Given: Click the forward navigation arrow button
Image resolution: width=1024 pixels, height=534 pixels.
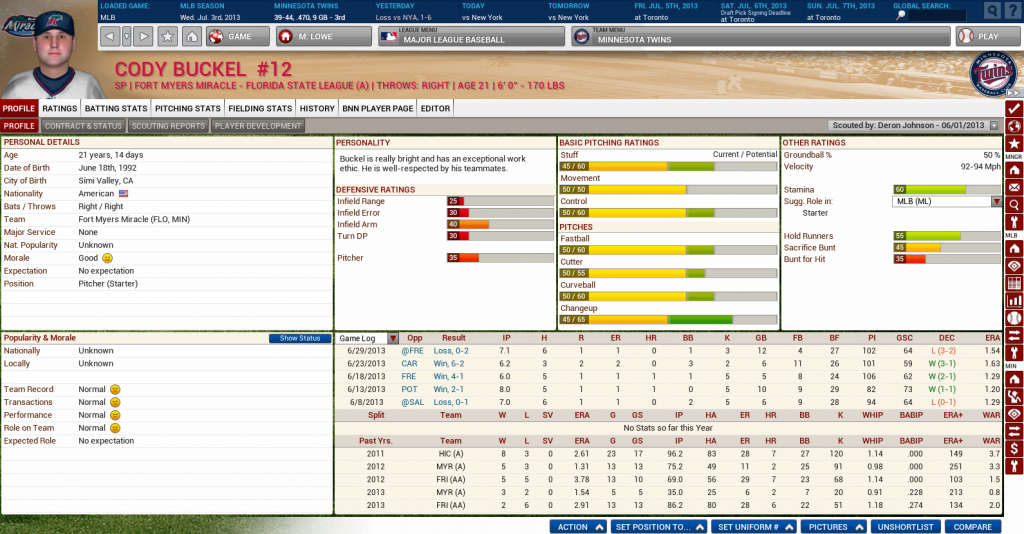Looking at the screenshot, I should (143, 37).
